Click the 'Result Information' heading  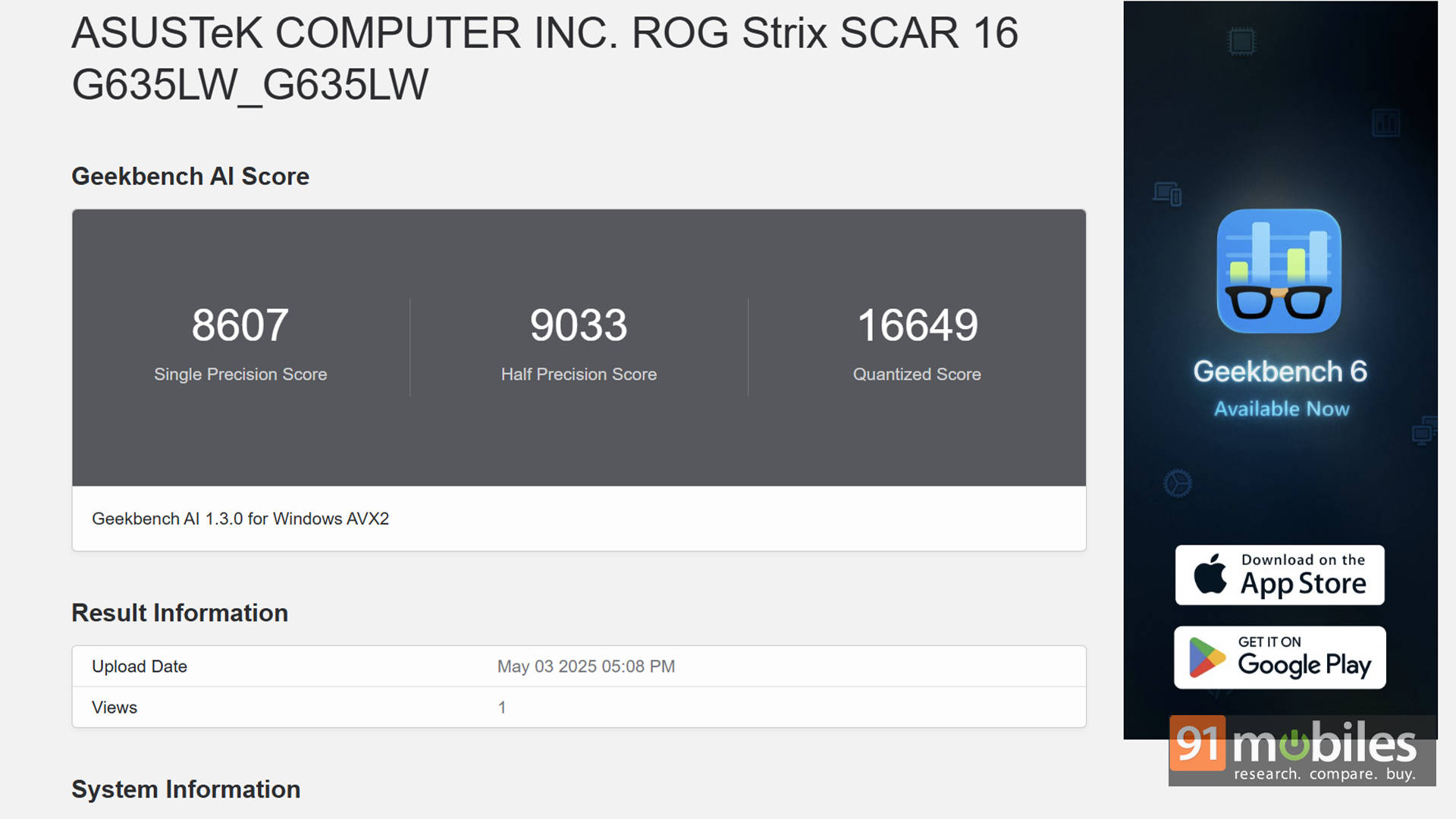click(x=180, y=613)
